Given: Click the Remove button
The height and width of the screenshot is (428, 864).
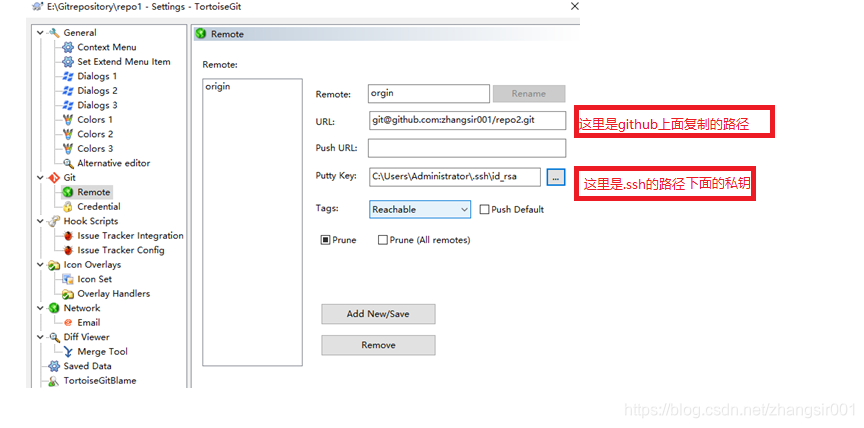Looking at the screenshot, I should tap(378, 345).
